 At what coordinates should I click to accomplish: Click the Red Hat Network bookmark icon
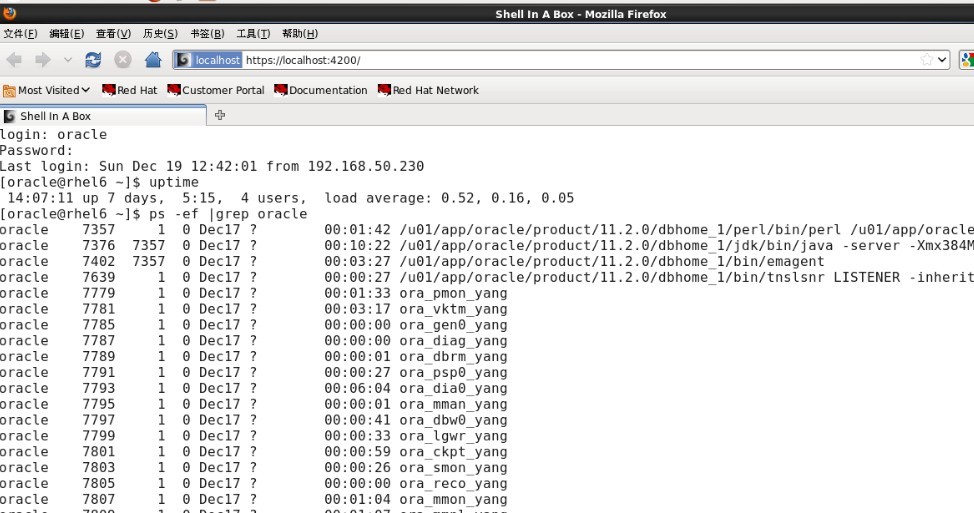(385, 90)
